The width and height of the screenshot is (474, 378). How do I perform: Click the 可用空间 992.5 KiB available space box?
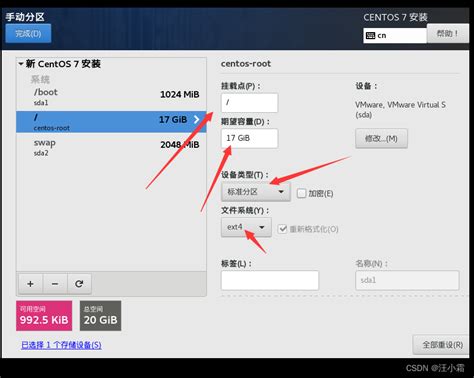tap(44, 316)
